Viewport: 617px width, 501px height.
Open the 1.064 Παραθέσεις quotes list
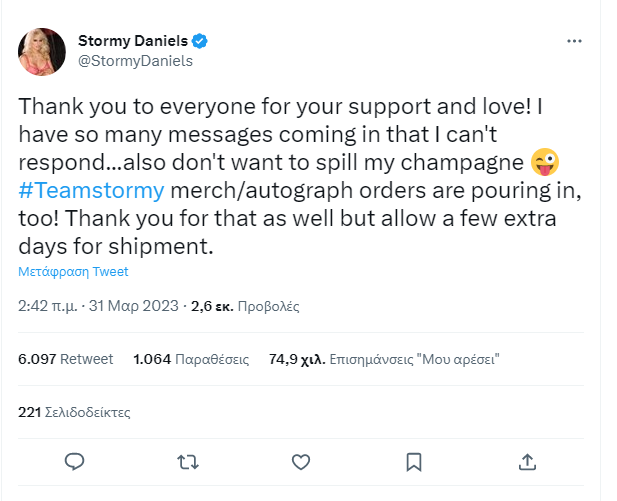point(185,359)
